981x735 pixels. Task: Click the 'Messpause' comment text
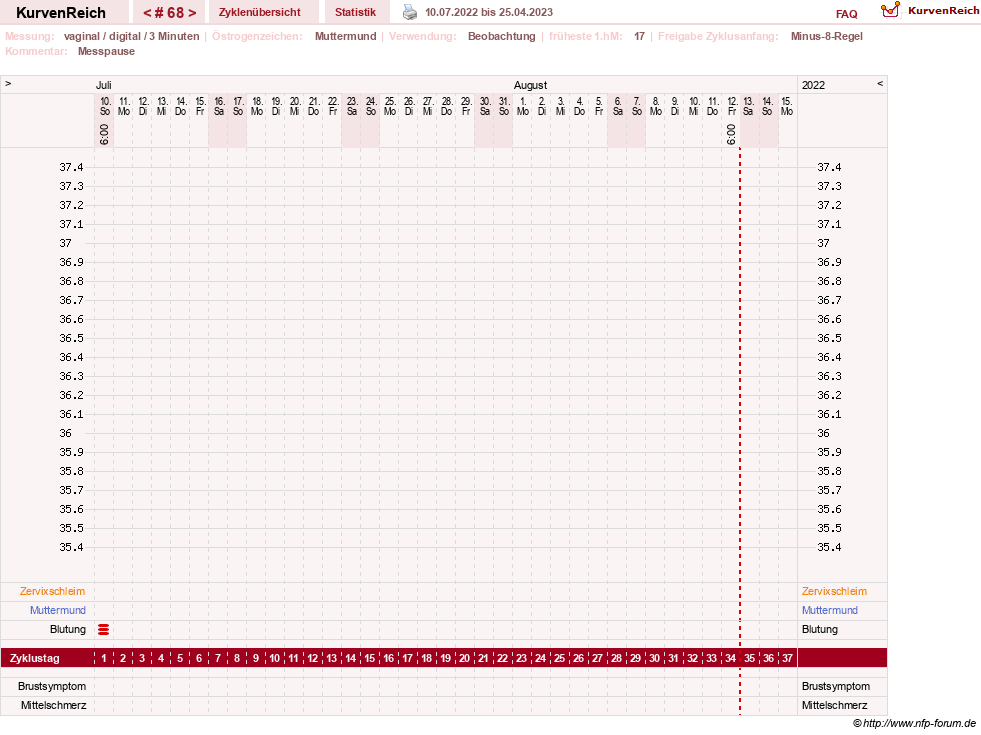(x=106, y=51)
